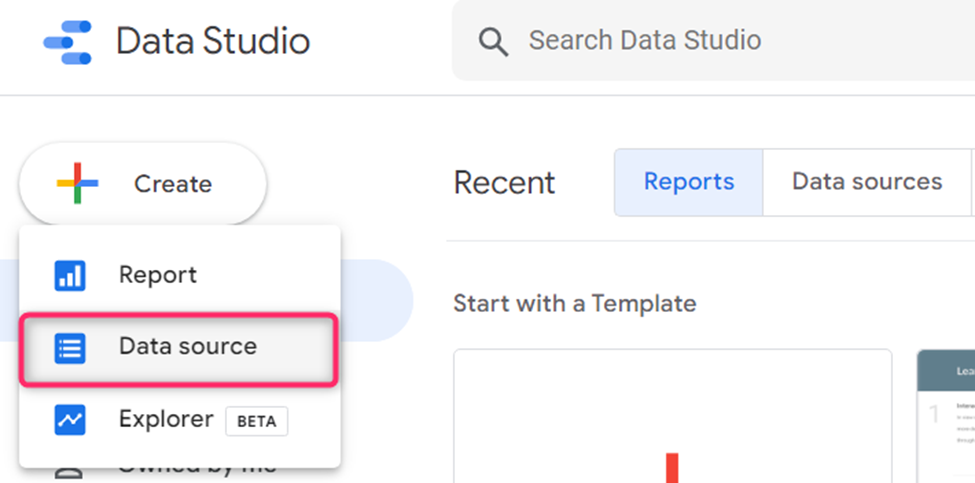The width and height of the screenshot is (975, 483).
Task: Focus the Search Data Studio field
Action: [x=713, y=40]
